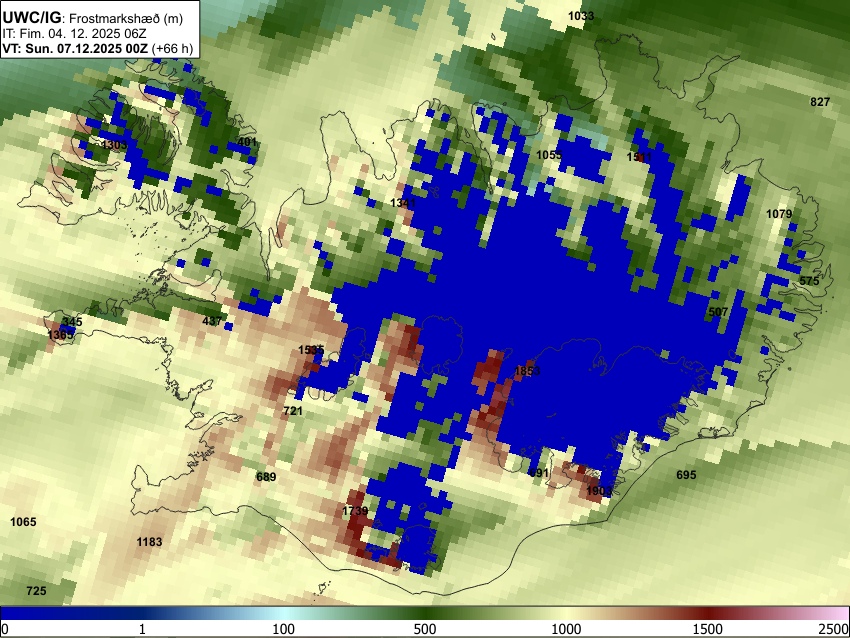
Task: Click the 1341 value label
Action: click(x=403, y=203)
